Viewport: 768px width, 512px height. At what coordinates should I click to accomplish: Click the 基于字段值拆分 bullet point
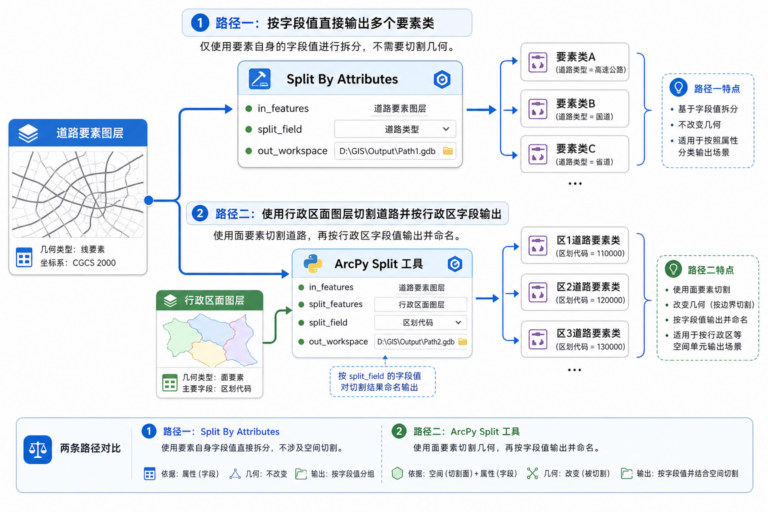coord(708,109)
